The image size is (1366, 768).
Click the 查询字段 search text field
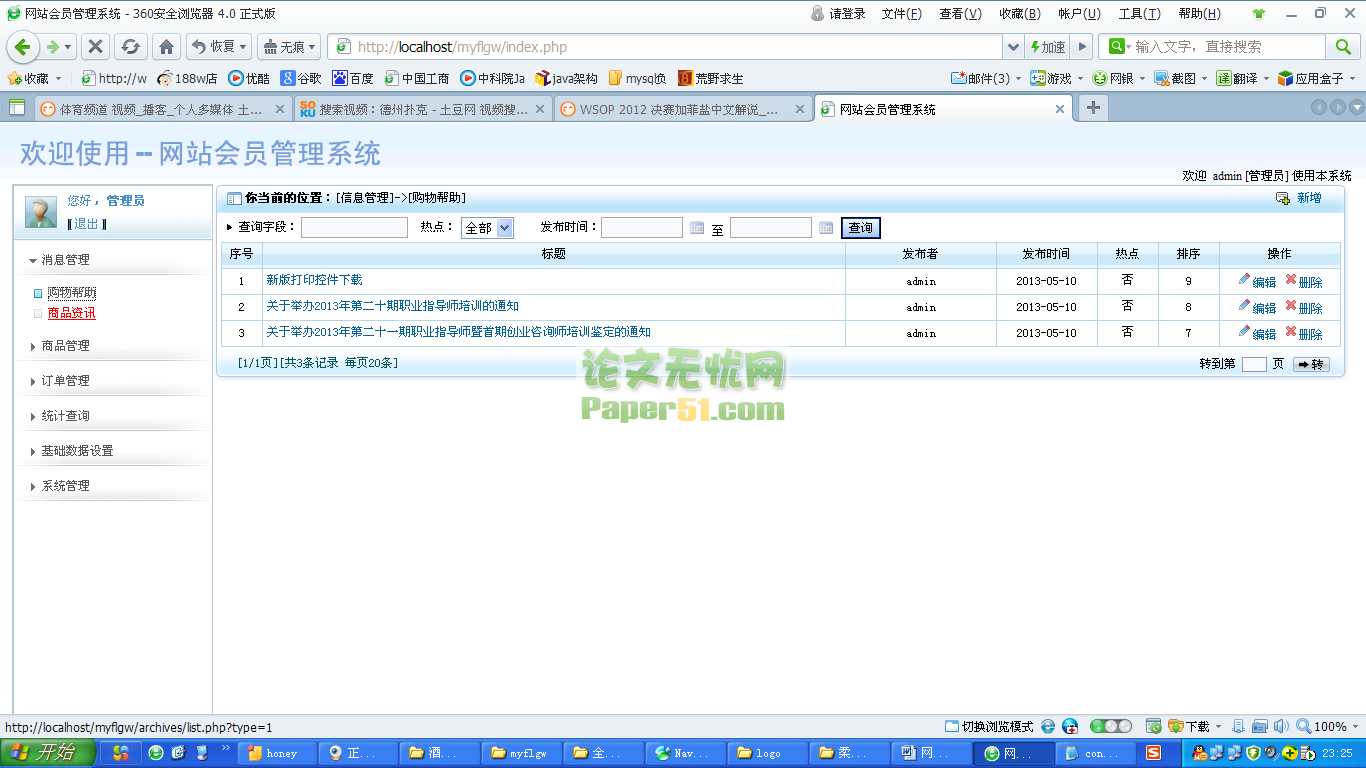pos(354,228)
